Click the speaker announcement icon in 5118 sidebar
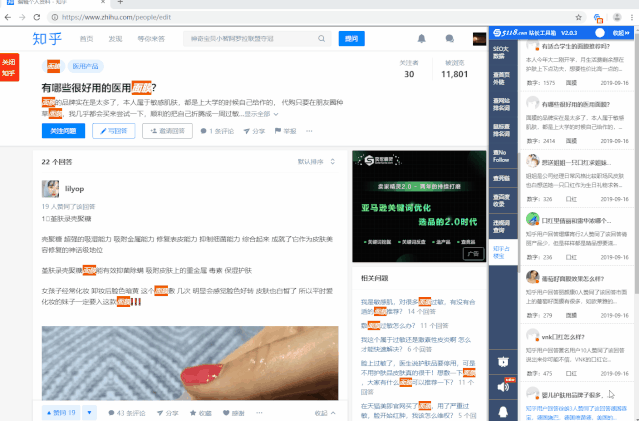Screen dimensions: 639x421 503,386
